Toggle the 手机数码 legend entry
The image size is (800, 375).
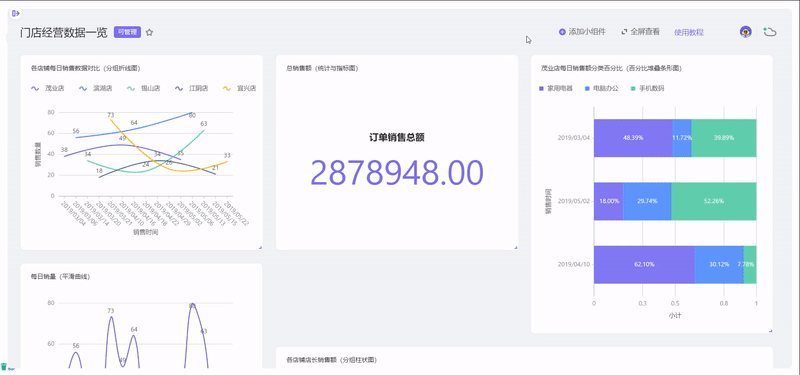pos(647,88)
